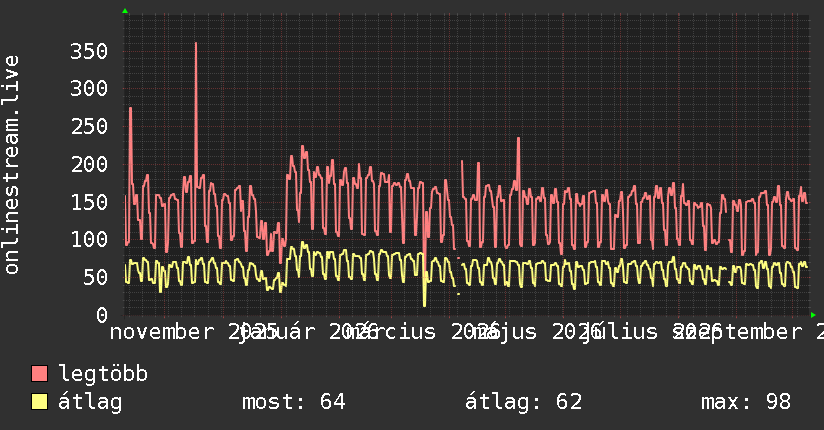The image size is (824, 430).
Task: Click the 'átlag: 62' statistic
Action: click(523, 402)
